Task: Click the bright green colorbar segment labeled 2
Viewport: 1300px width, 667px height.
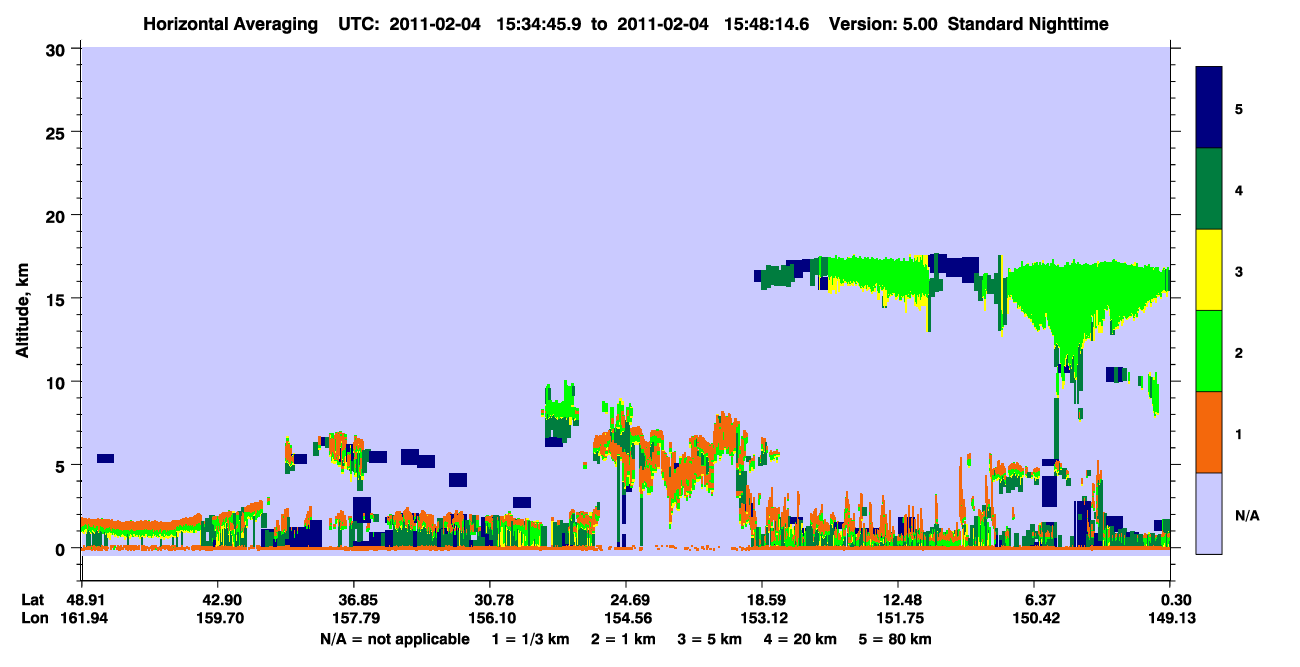Action: coord(1209,351)
